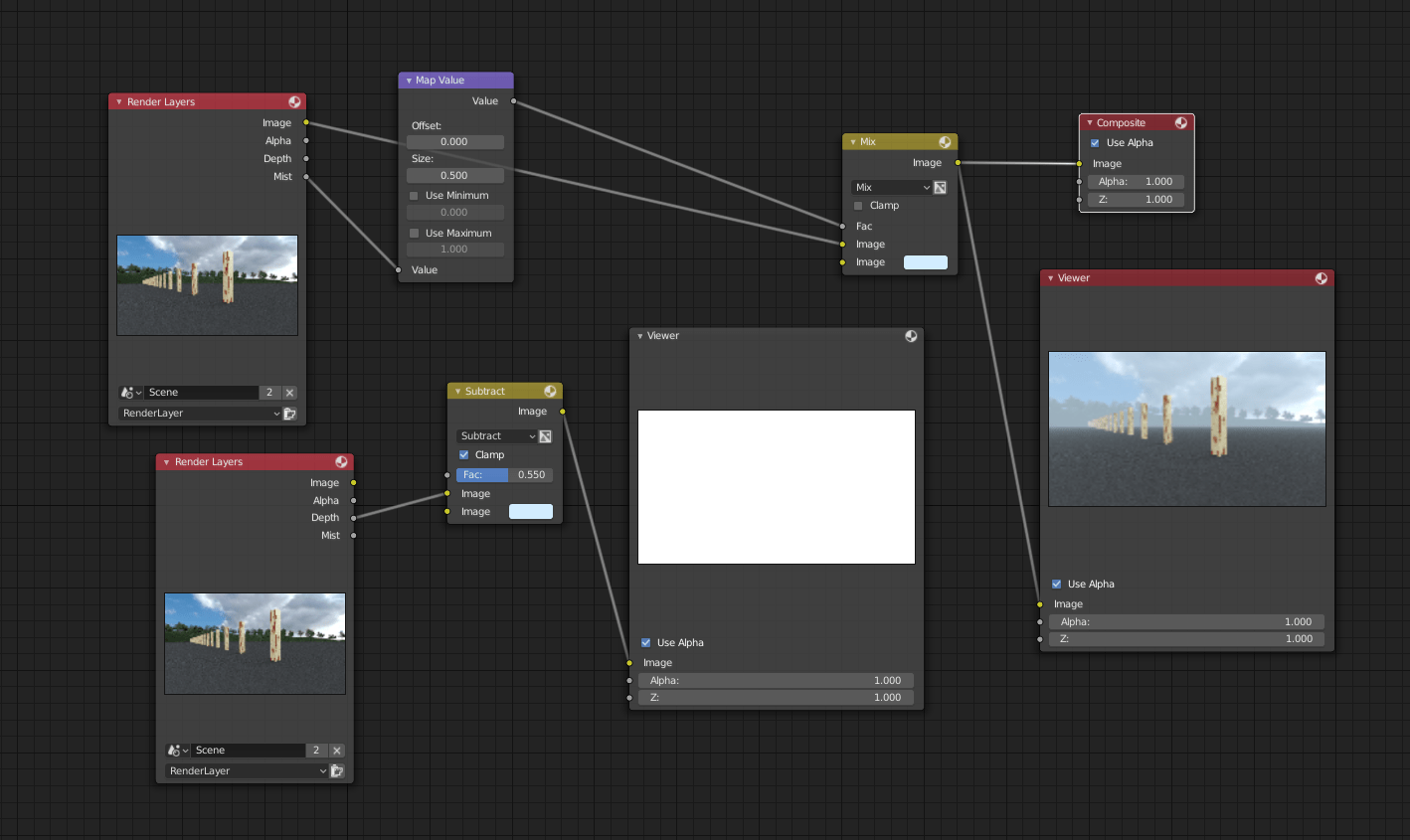Click render preview thumbnail in bottom Render Layers node

(255, 644)
